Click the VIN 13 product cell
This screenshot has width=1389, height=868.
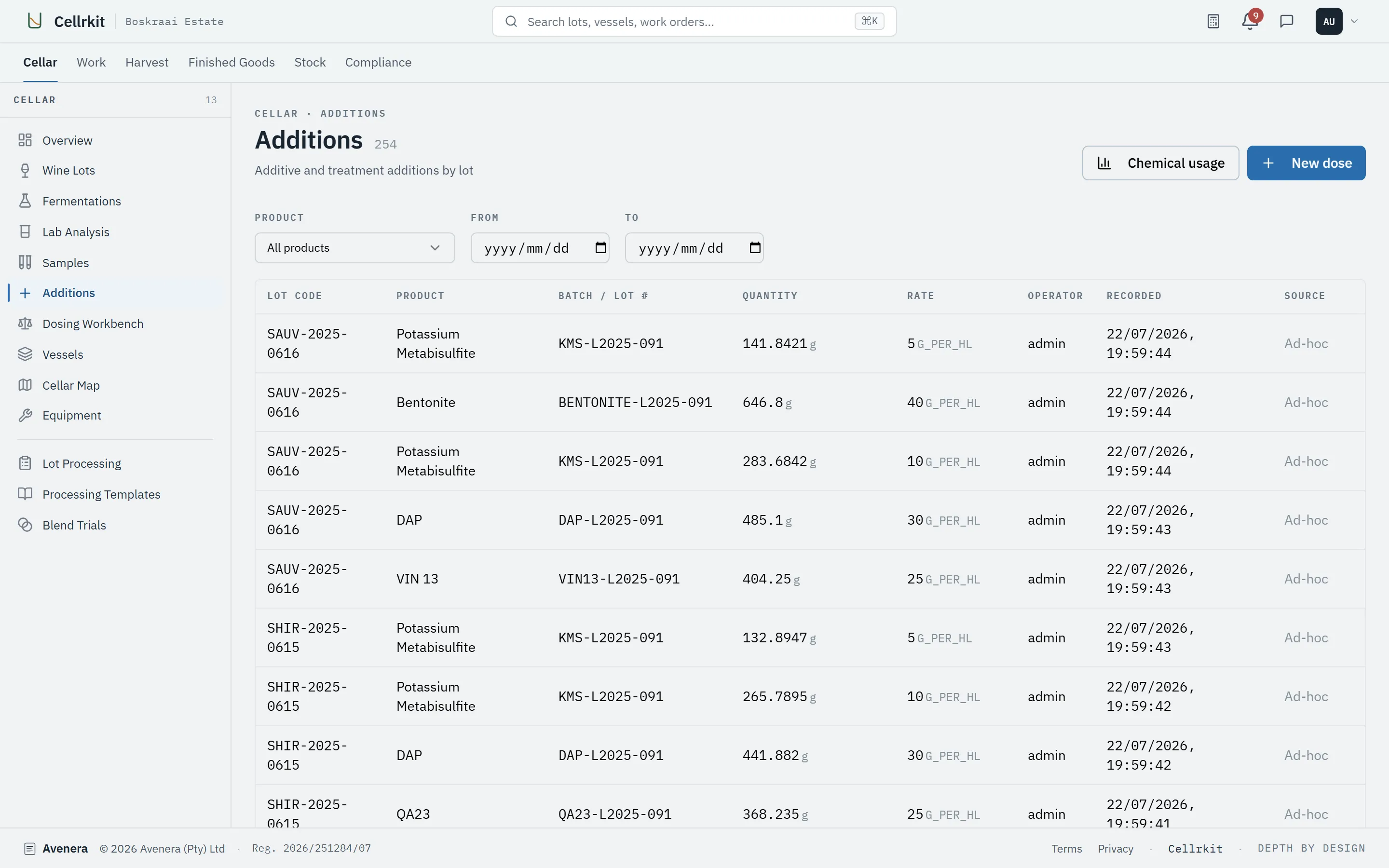tap(417, 579)
